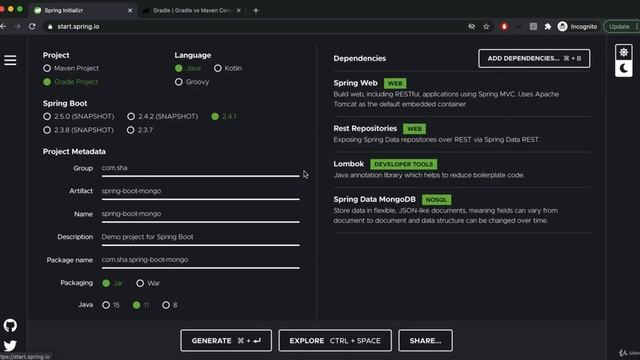
Task: Click the Name input field
Action: [x=200, y=214]
